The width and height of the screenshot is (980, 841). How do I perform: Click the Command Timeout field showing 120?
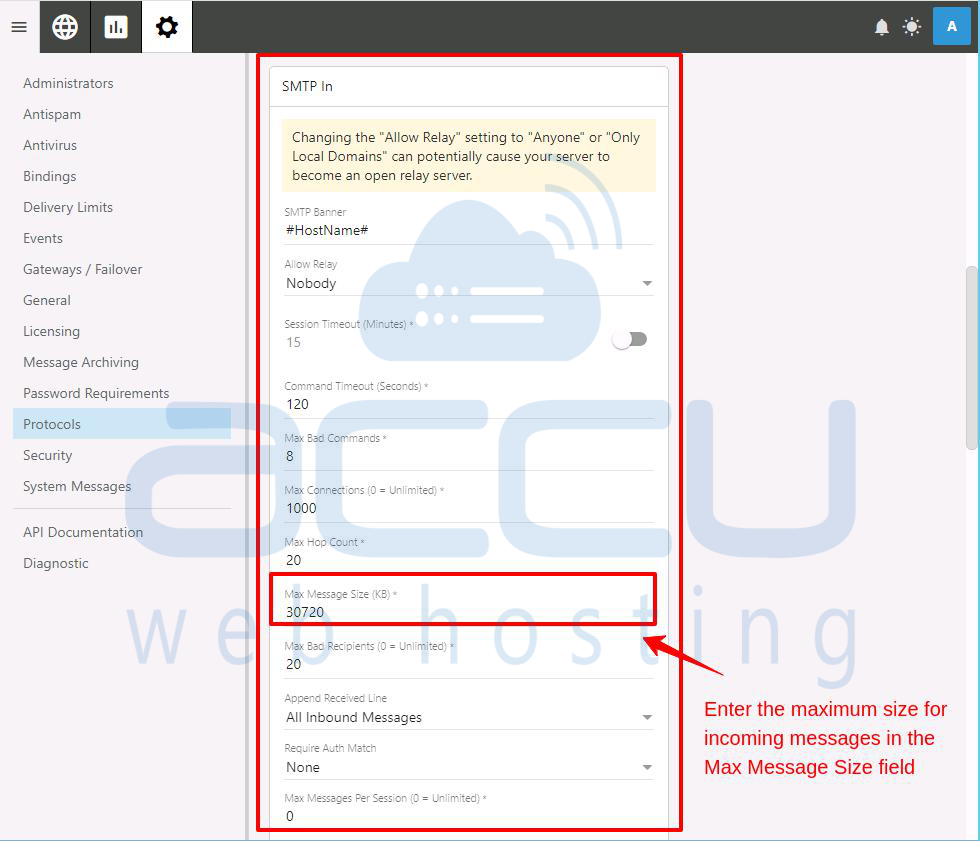click(x=469, y=404)
